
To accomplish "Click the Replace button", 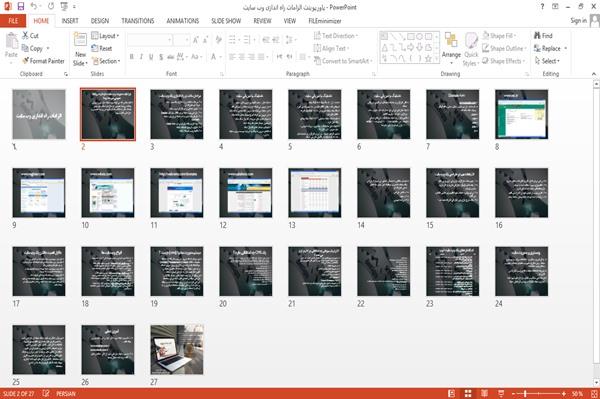I will coord(551,48).
